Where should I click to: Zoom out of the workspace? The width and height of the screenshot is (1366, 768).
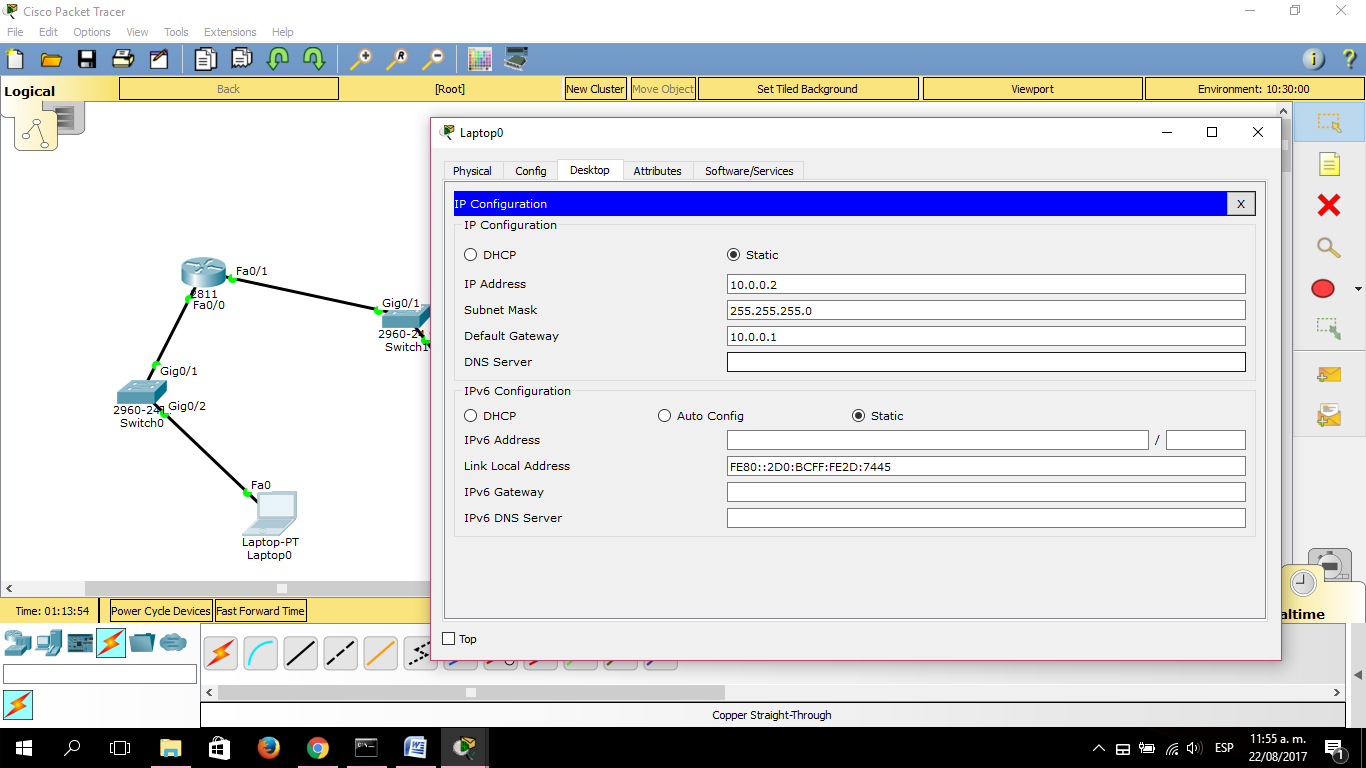[433, 59]
